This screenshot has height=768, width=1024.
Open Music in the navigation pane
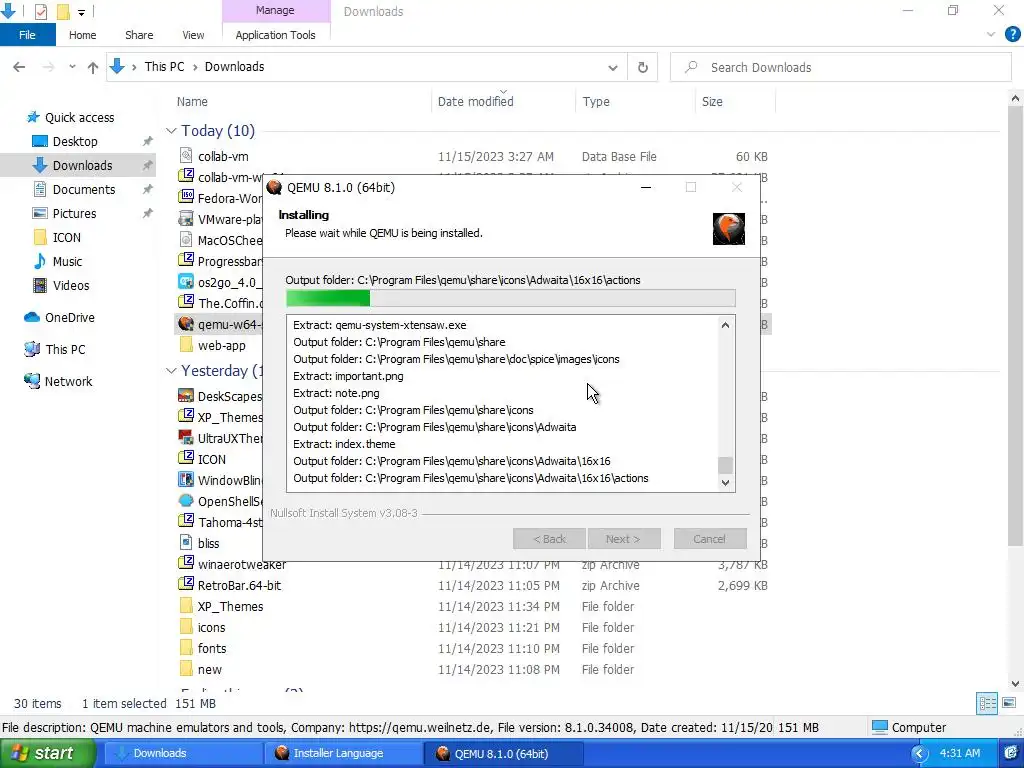[x=67, y=261]
